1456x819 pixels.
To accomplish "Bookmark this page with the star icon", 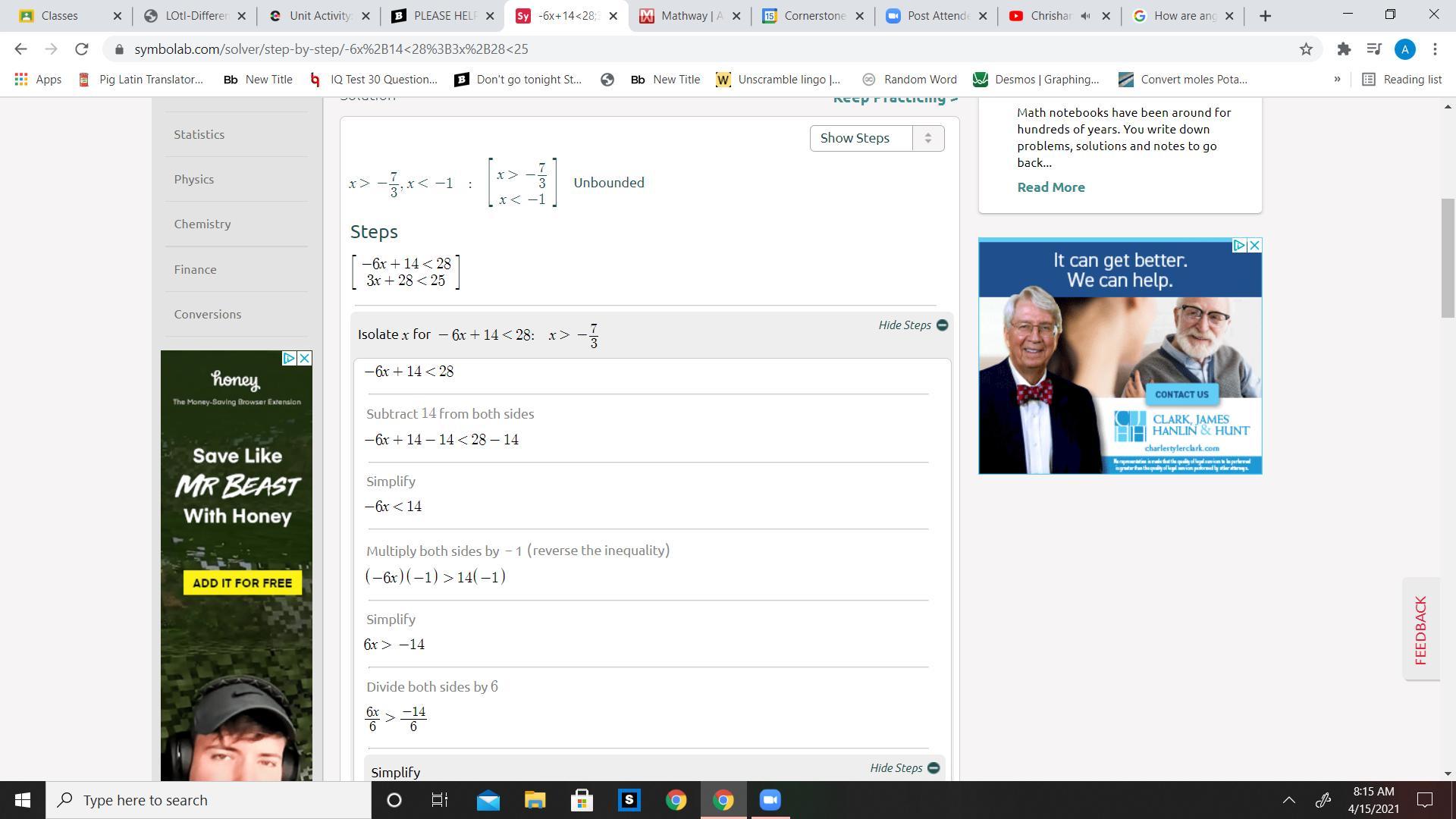I will point(1306,49).
